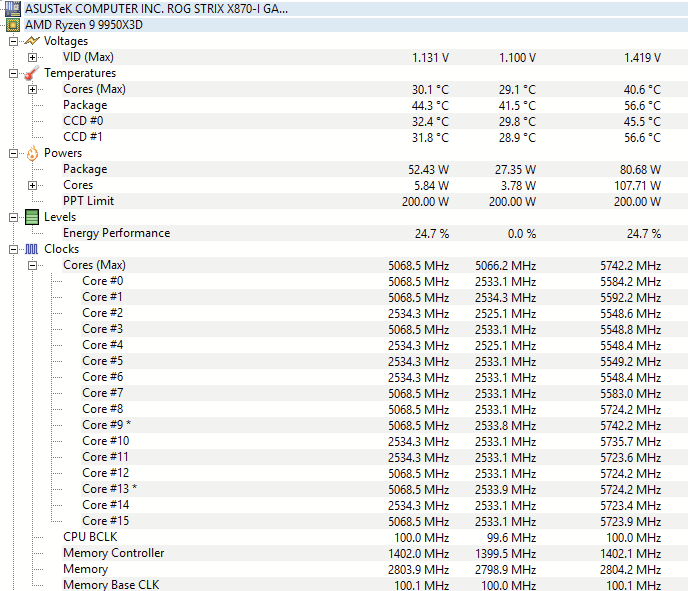Expand the Cores node under Powers

pyautogui.click(x=32, y=185)
